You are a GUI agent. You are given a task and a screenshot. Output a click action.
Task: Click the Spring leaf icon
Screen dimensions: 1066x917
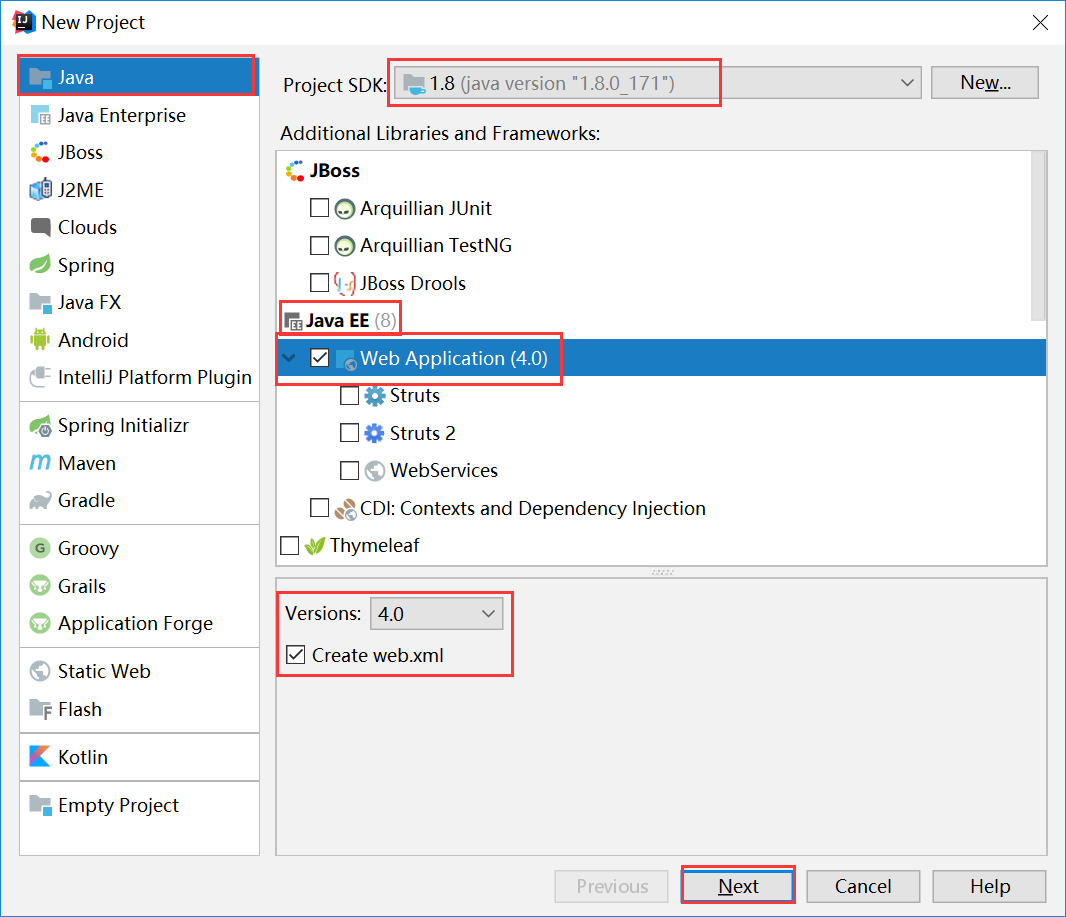point(40,264)
